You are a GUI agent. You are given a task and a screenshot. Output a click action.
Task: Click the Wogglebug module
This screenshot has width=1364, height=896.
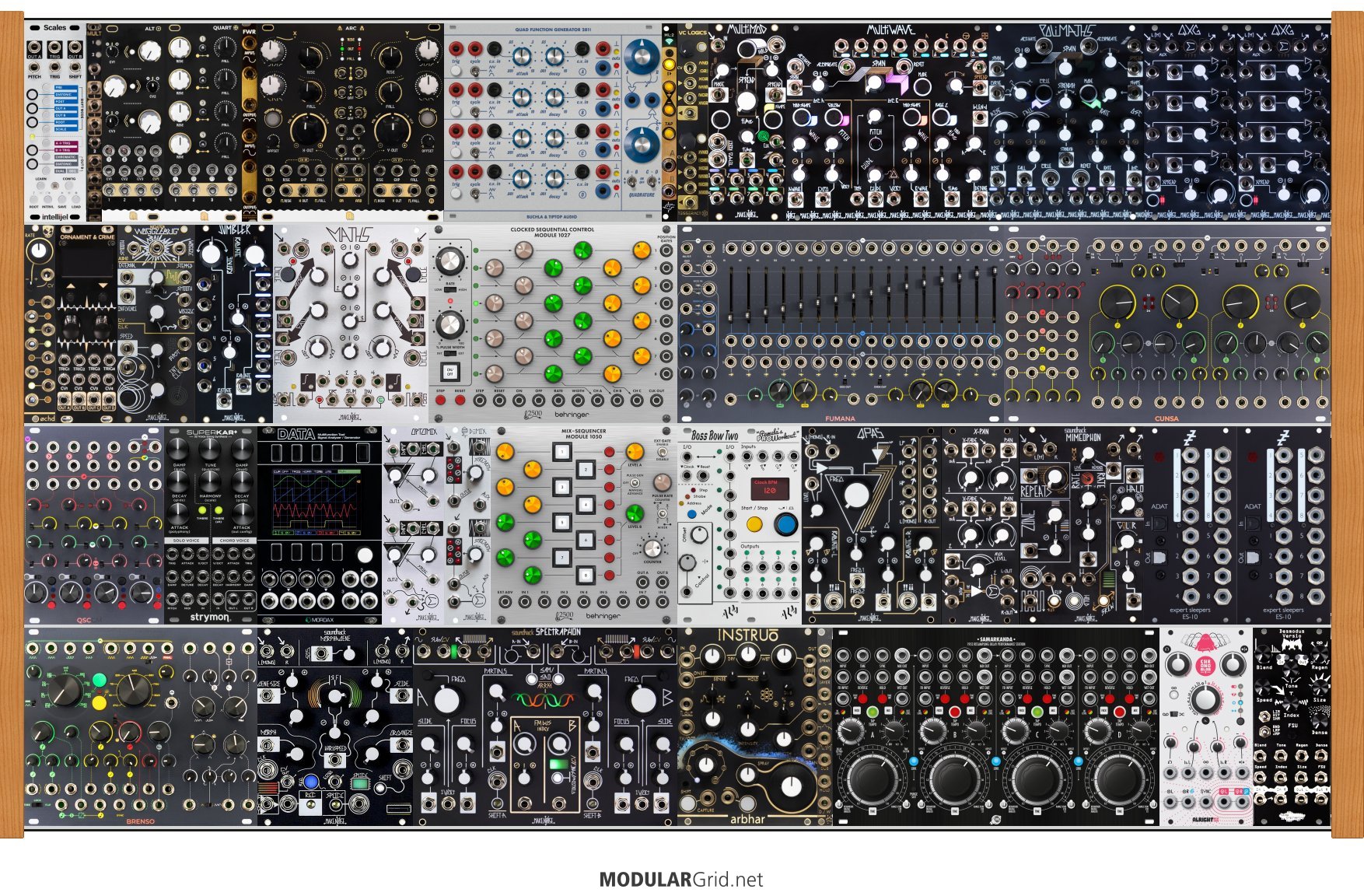click(x=156, y=324)
